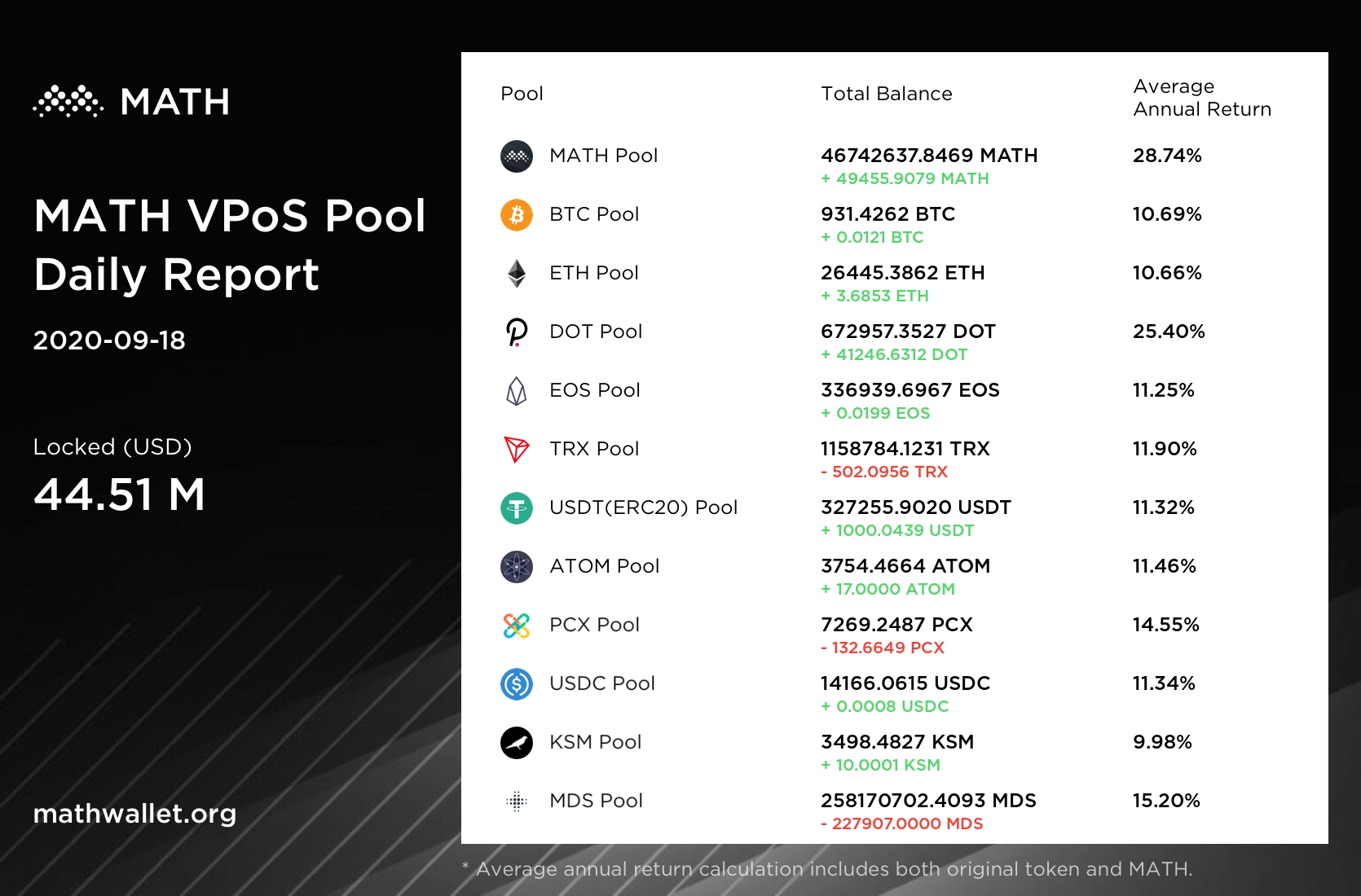The image size is (1361, 896).
Task: Click the Cosmos ATOM pool icon
Action: click(516, 567)
